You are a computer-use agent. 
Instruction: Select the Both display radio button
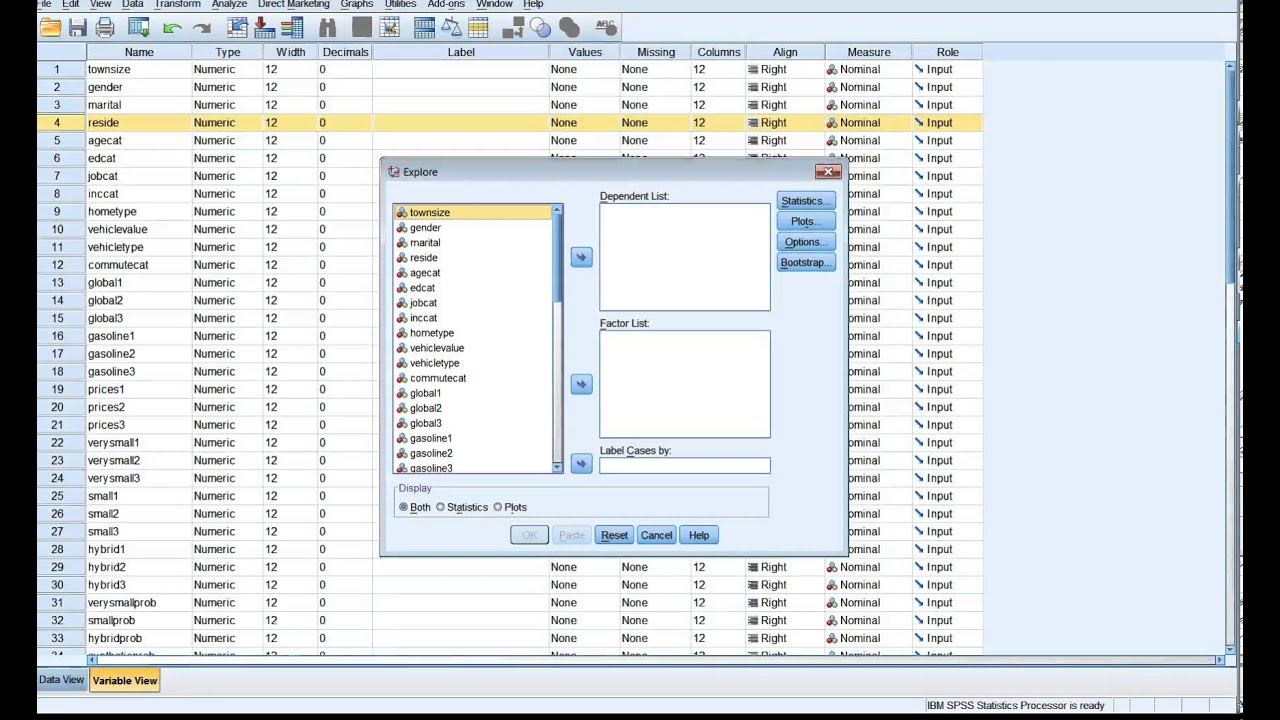[x=404, y=507]
